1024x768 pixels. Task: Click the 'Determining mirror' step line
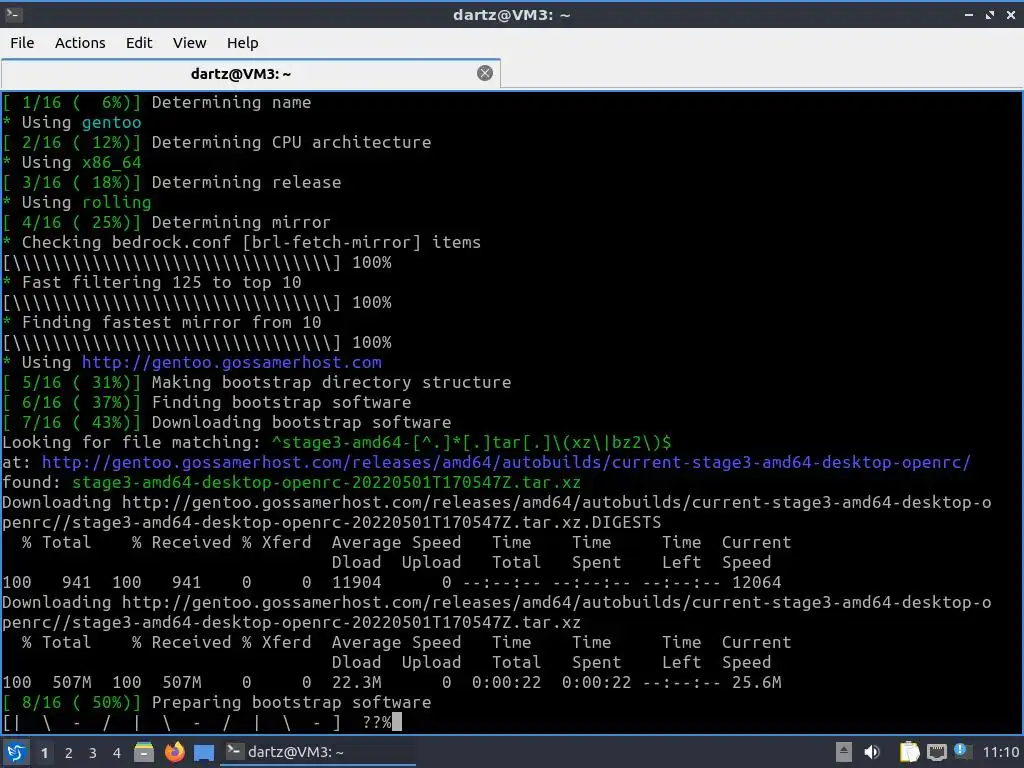tap(167, 222)
